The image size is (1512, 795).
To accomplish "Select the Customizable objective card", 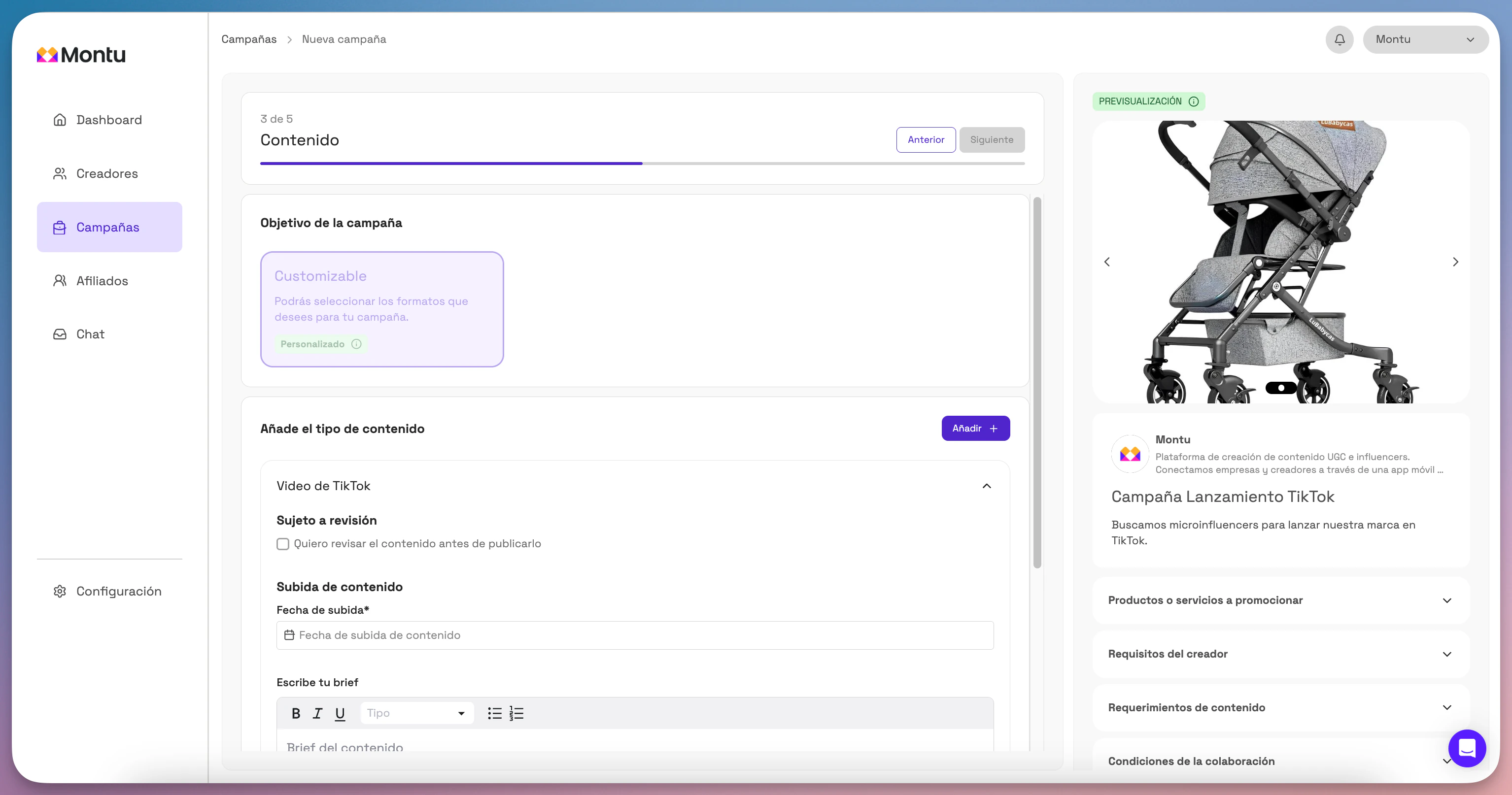I will (x=382, y=309).
